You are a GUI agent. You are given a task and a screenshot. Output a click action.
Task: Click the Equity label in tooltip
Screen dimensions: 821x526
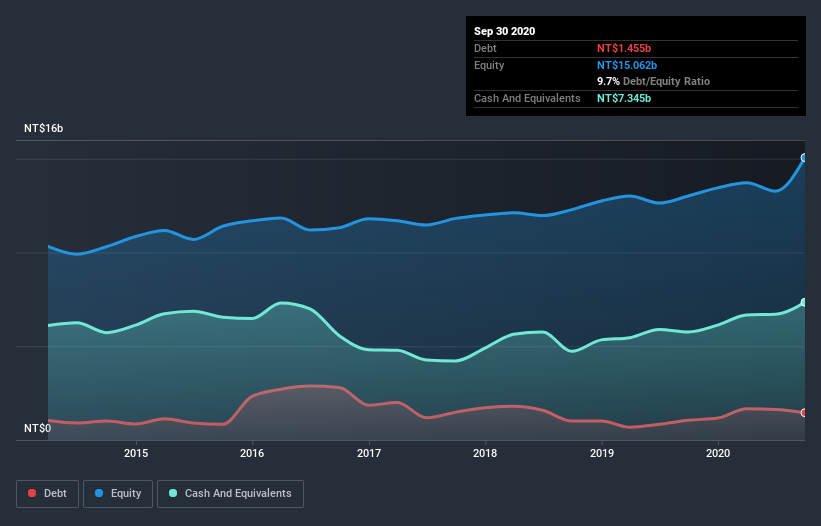pos(489,65)
